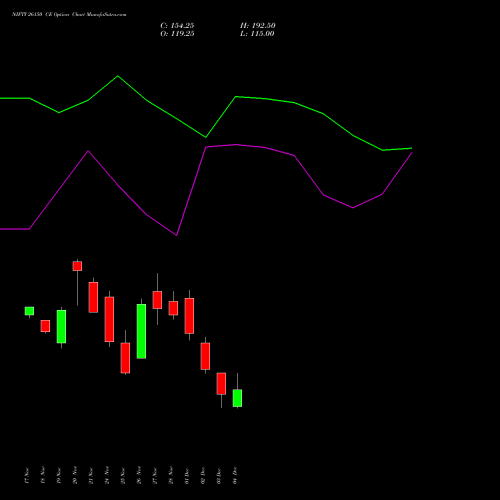The image size is (500, 500).
Task: Select the green candlestick for 04 Dec
Action: click(237, 398)
